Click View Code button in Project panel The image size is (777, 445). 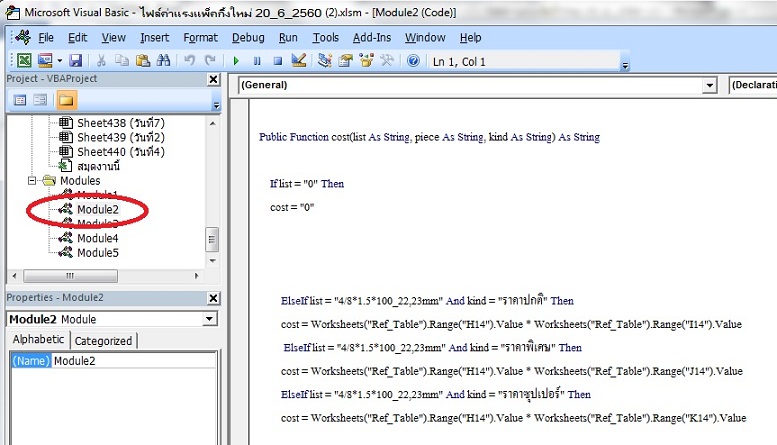(x=20, y=100)
